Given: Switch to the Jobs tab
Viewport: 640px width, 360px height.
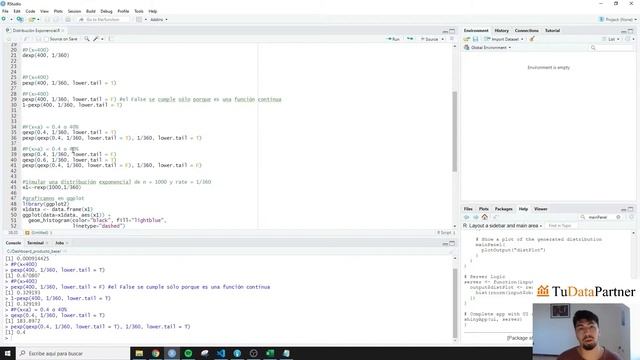Looking at the screenshot, I should pos(60,243).
